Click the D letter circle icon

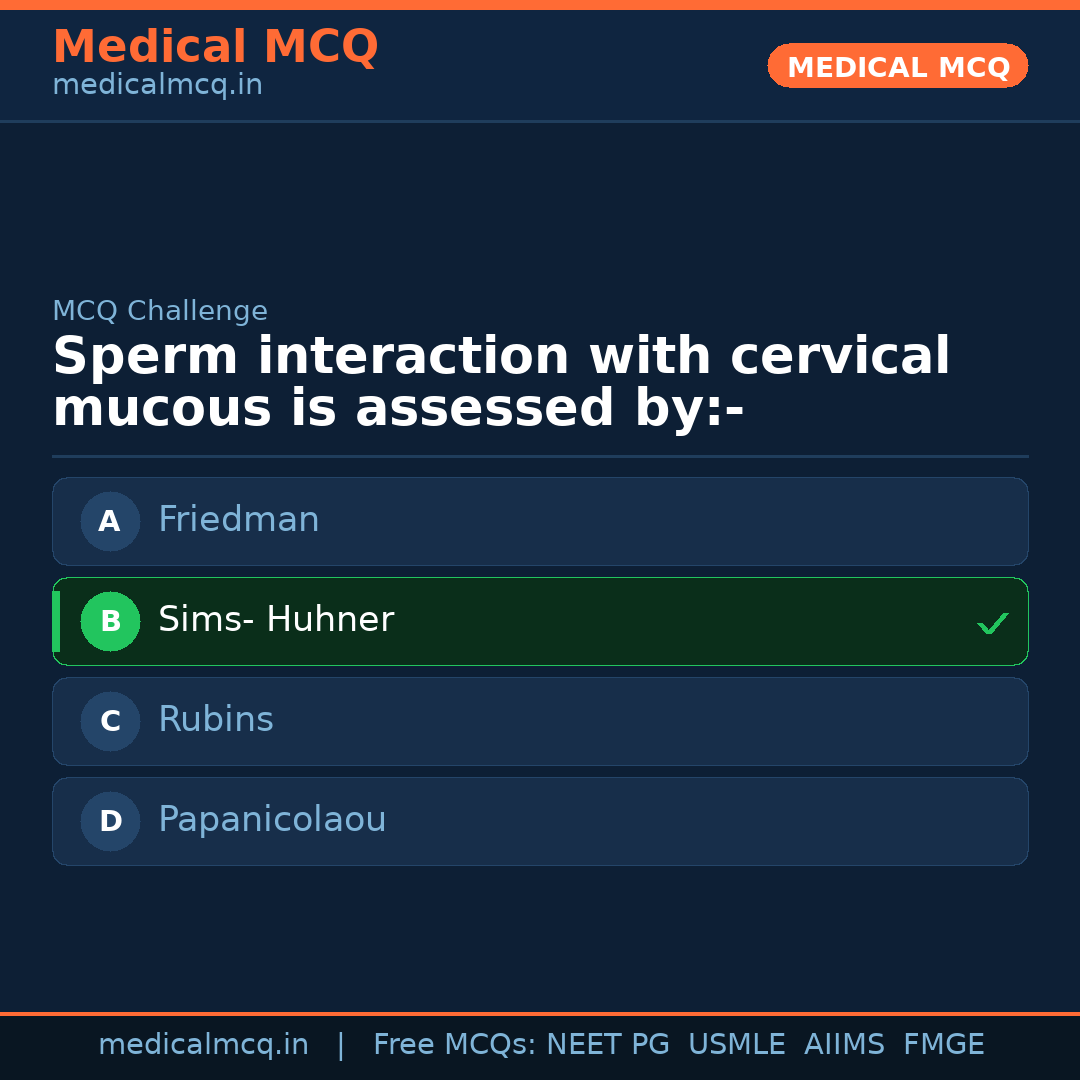pos(110,821)
